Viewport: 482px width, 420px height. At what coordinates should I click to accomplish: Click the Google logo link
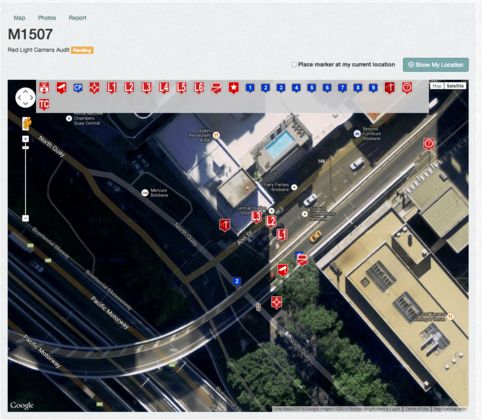(x=22, y=405)
